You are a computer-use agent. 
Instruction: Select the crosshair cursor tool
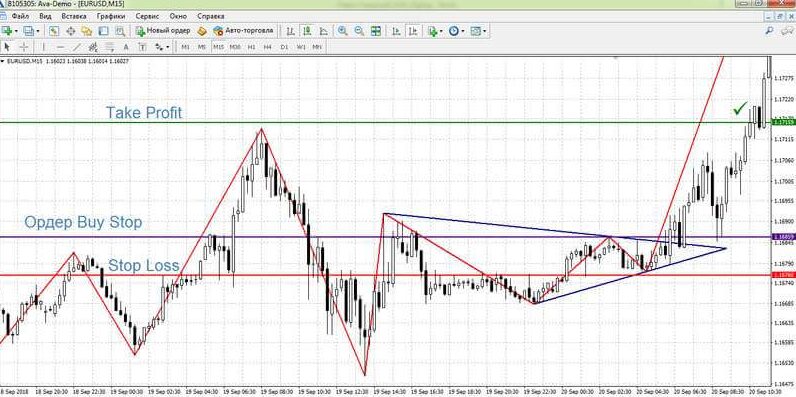click(24, 47)
